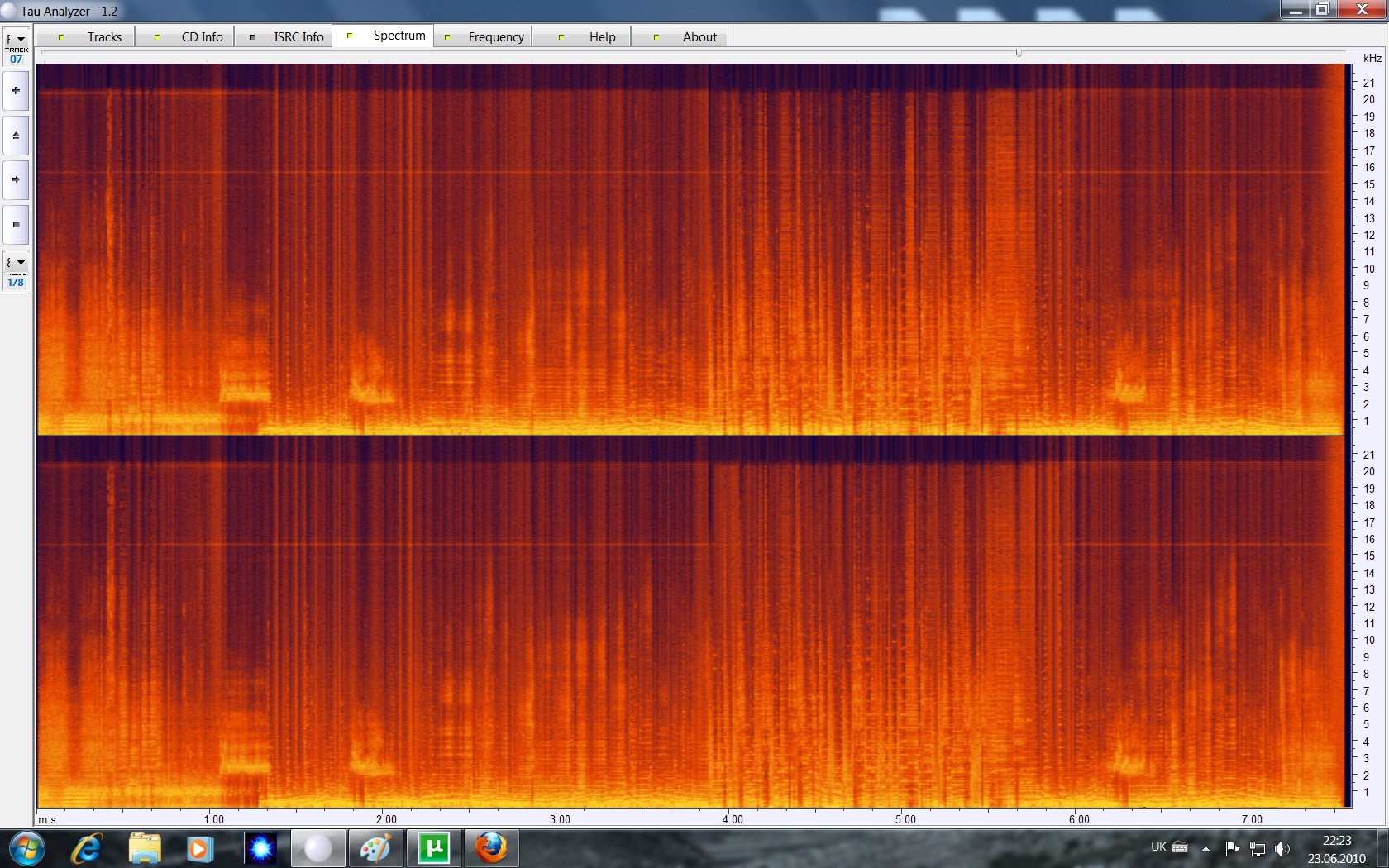This screenshot has width=1389, height=868.
Task: Show hidden system tray icons
Action: click(1205, 848)
